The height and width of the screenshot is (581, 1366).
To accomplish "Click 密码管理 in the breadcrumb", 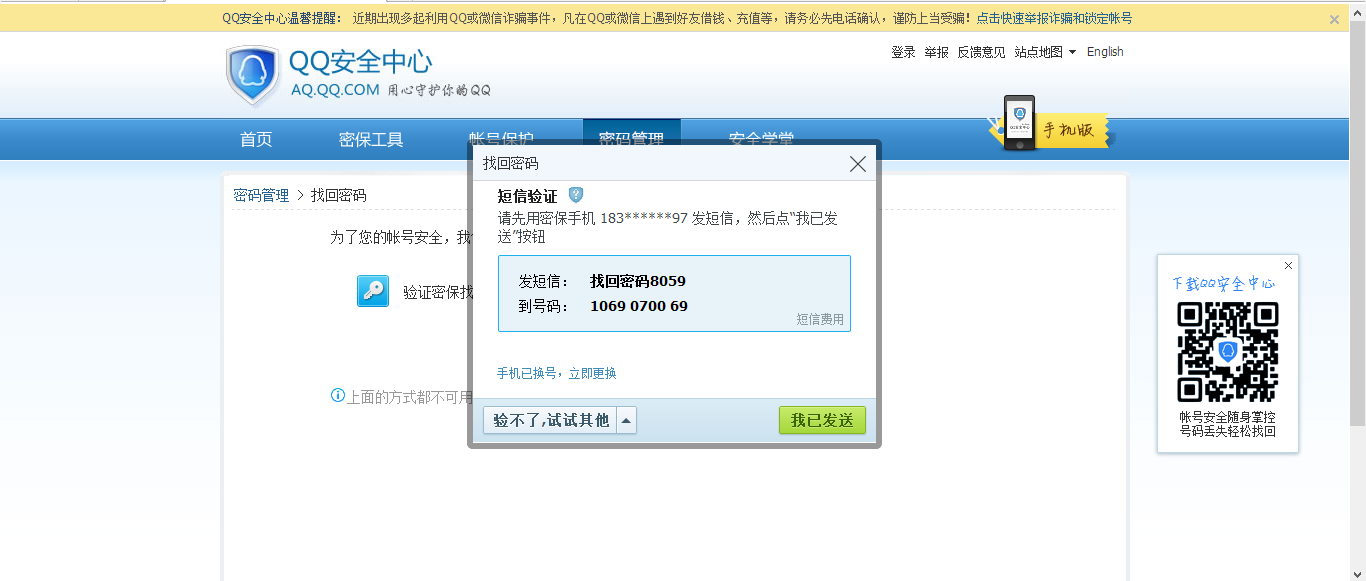I will point(261,195).
